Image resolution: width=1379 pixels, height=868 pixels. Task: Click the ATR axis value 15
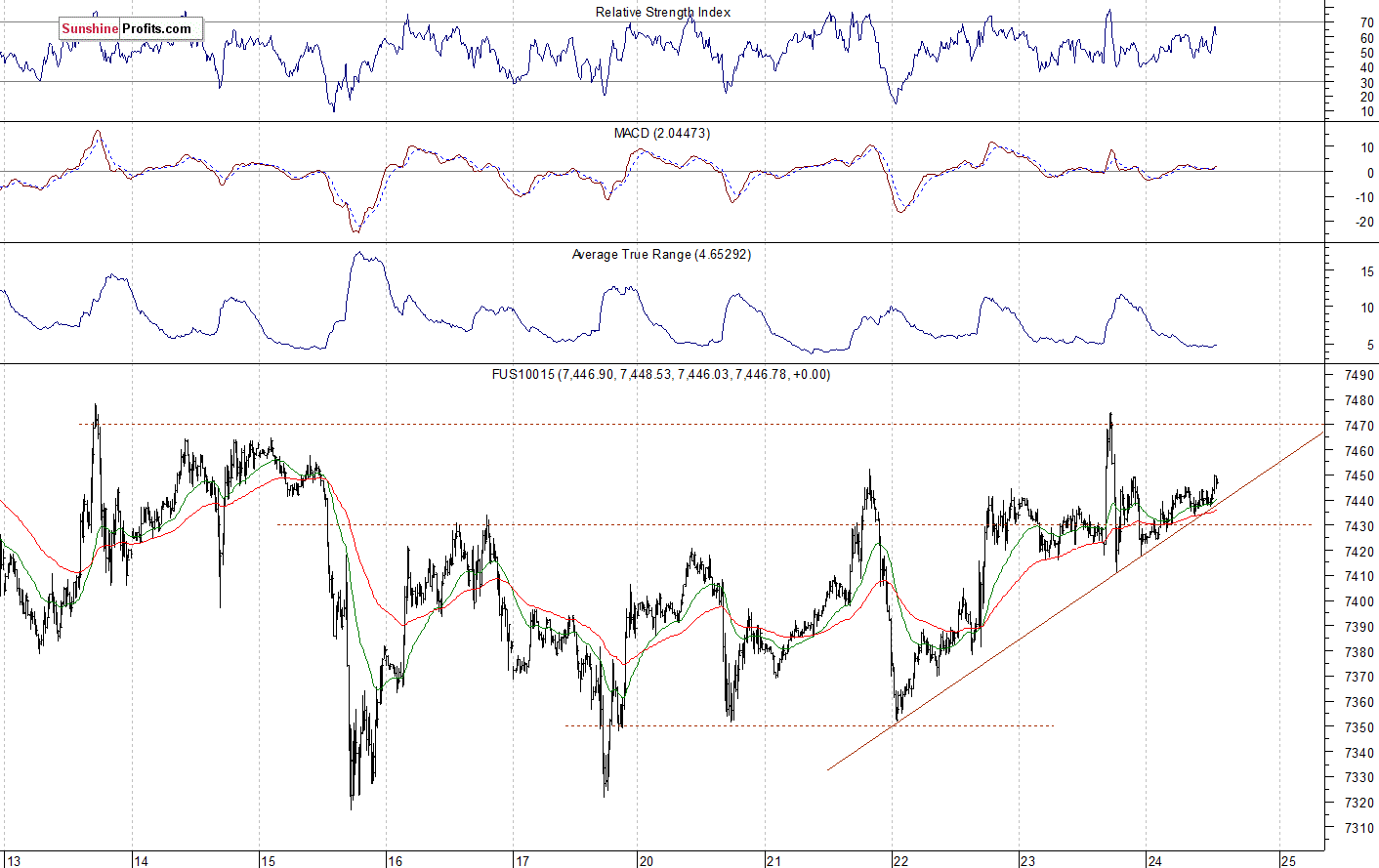click(1367, 272)
